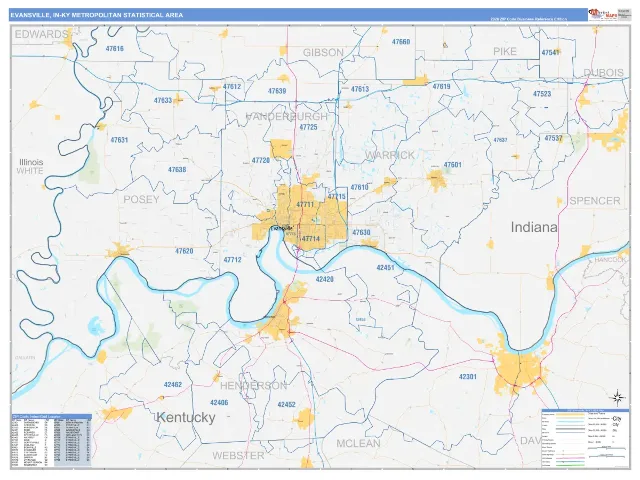
Task: Select ZIP code label 47537
Action: pos(553,138)
